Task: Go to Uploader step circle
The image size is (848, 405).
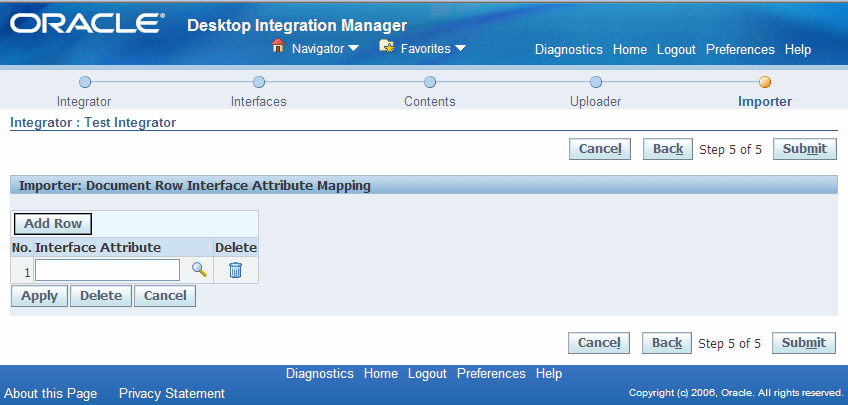Action: pos(595,82)
